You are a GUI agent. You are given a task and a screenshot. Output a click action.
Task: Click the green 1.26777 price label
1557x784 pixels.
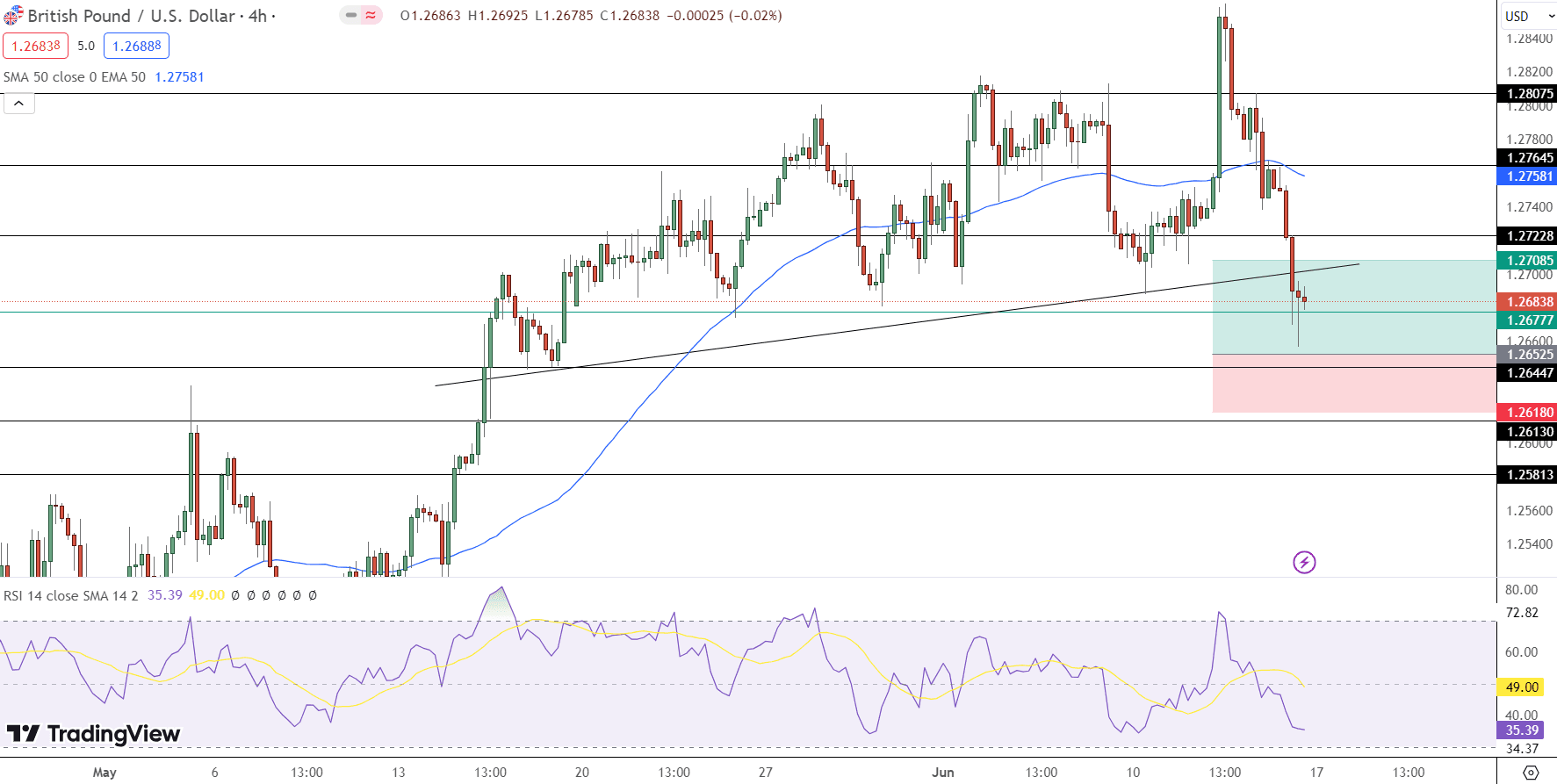pos(1526,320)
